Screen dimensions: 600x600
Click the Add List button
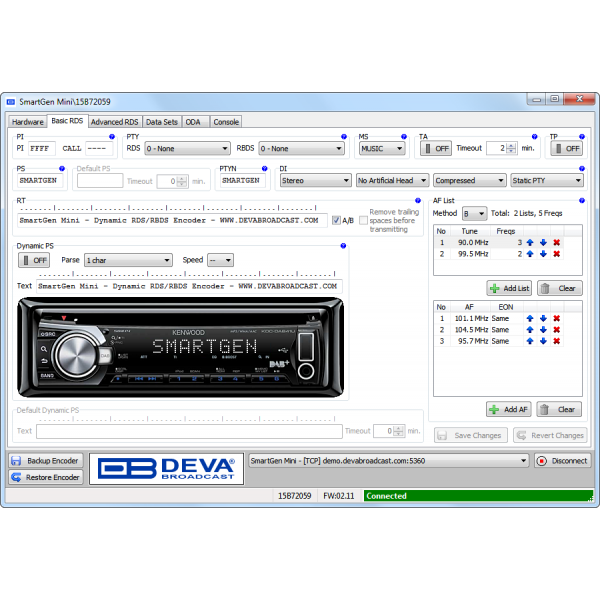[x=509, y=288]
